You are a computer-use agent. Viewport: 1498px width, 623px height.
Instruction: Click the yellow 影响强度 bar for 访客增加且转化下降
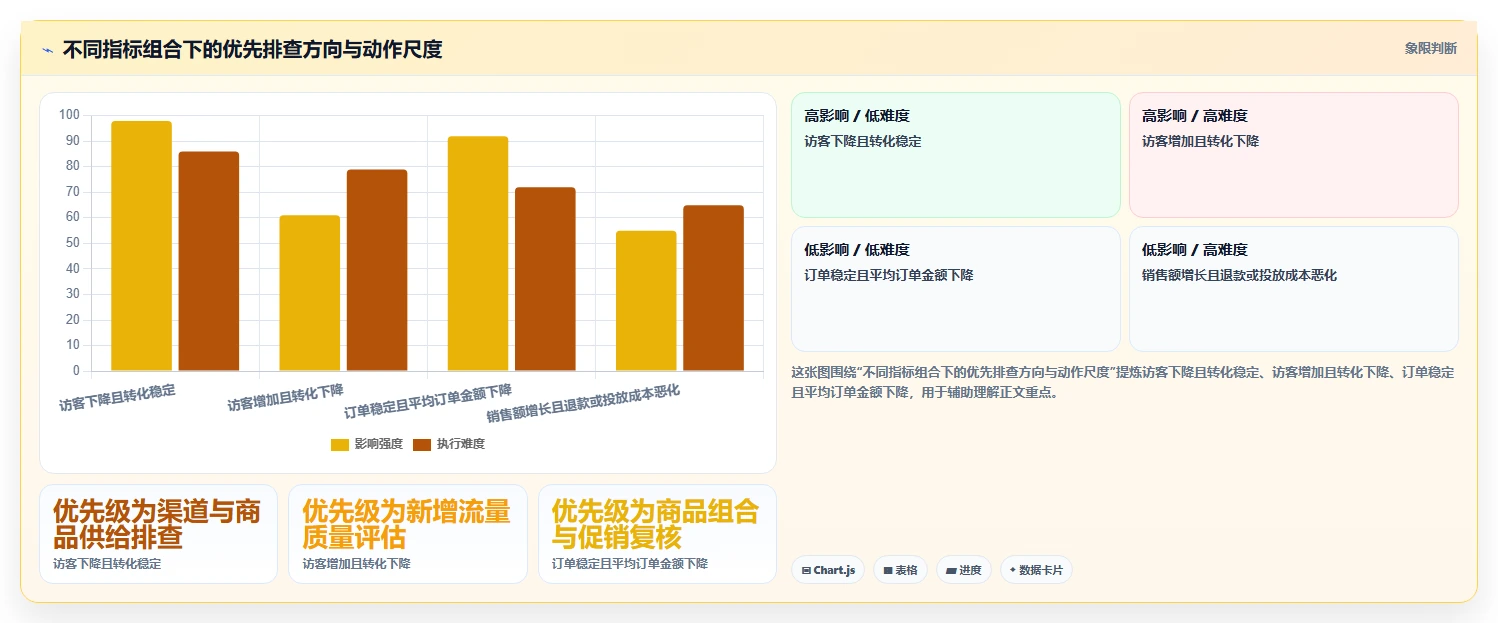(310, 293)
